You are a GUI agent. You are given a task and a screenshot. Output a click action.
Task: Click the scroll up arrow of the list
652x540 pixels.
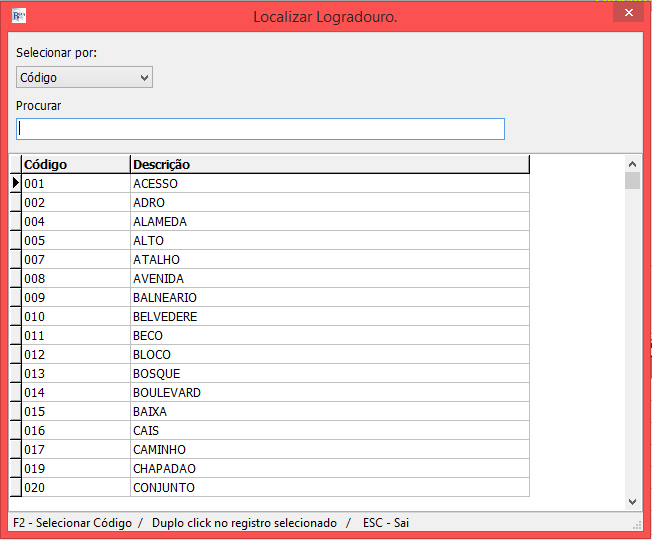[632, 164]
